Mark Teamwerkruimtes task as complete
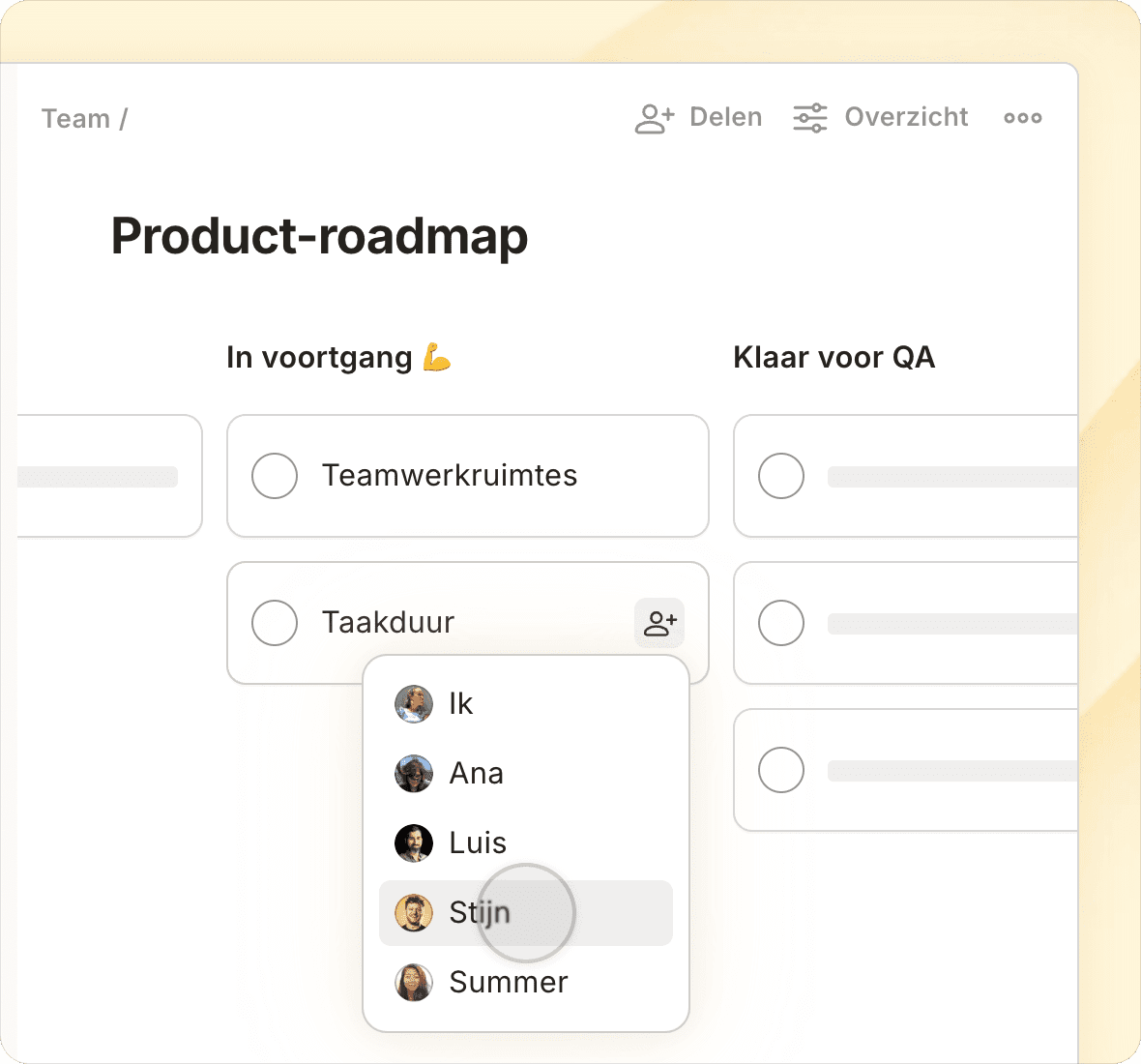 tap(275, 476)
